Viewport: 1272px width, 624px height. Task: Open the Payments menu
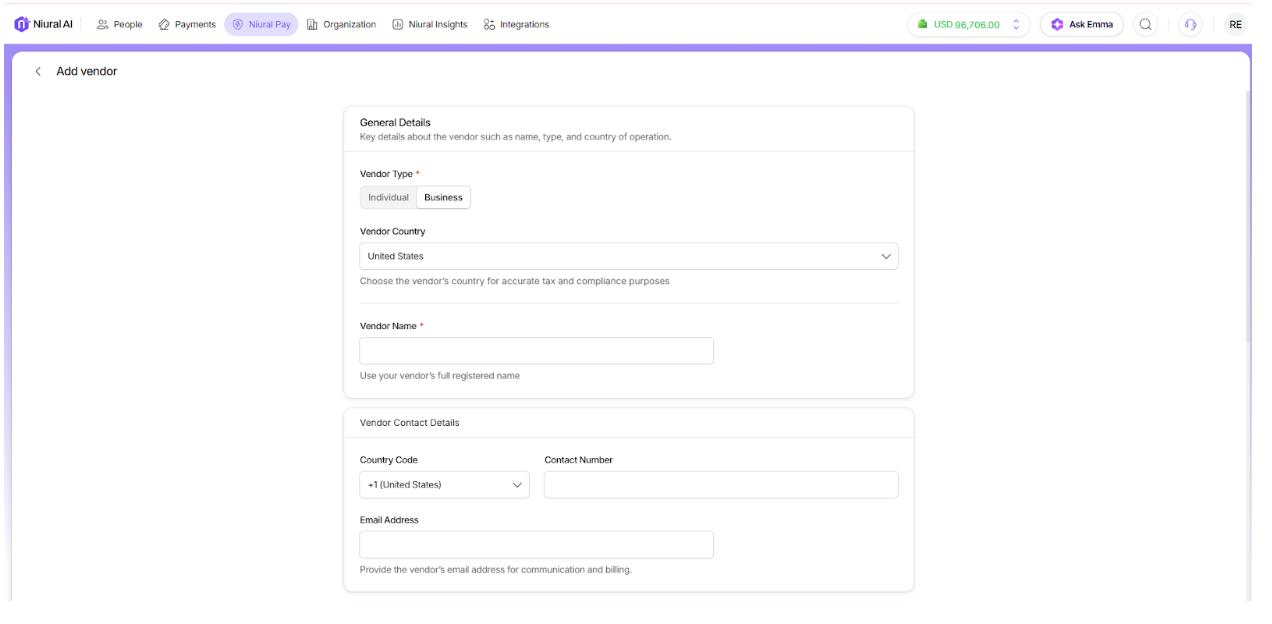187,24
